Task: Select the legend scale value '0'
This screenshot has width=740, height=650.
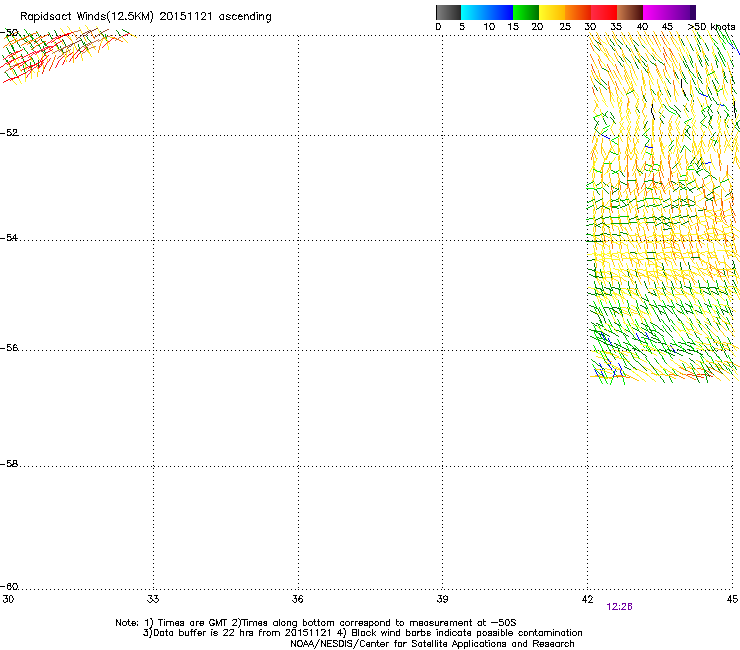Action: tap(438, 27)
